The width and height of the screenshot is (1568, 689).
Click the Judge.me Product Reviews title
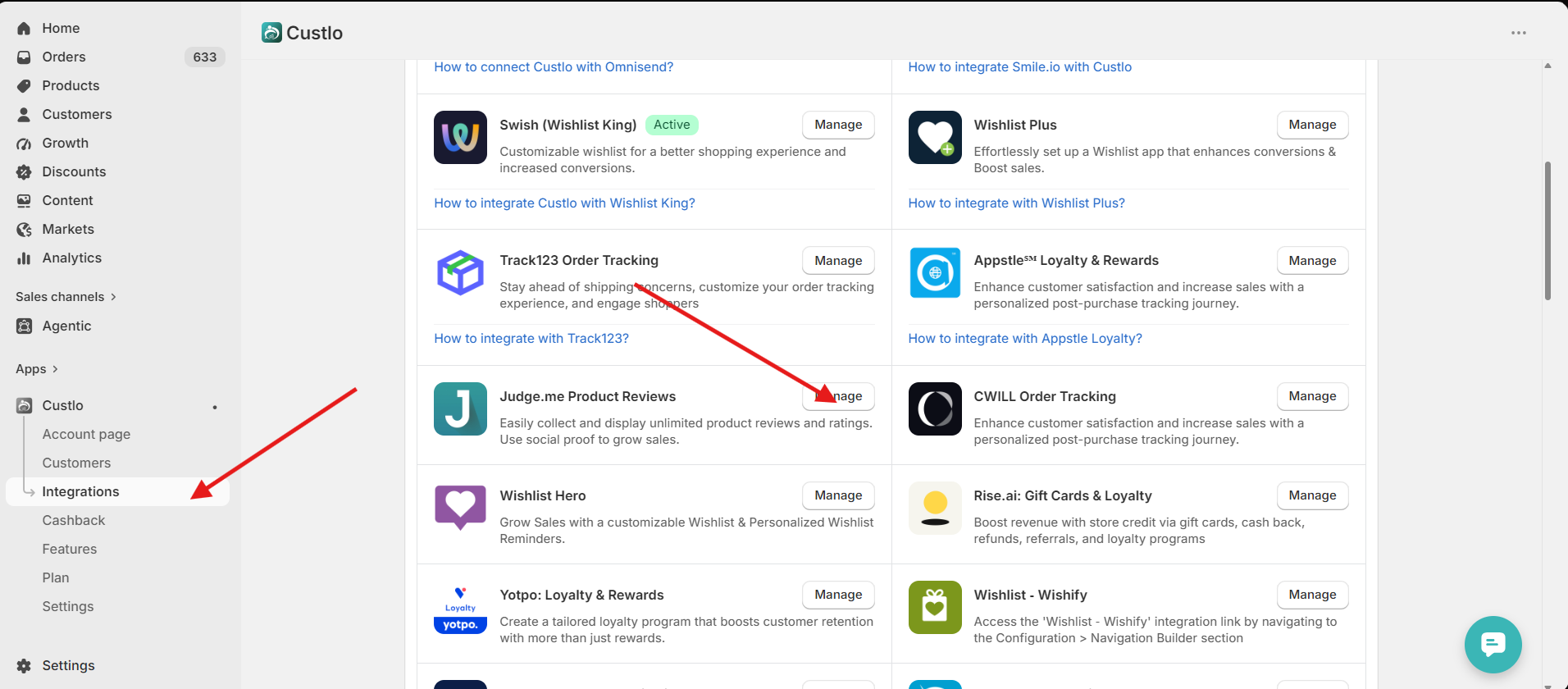[588, 397]
